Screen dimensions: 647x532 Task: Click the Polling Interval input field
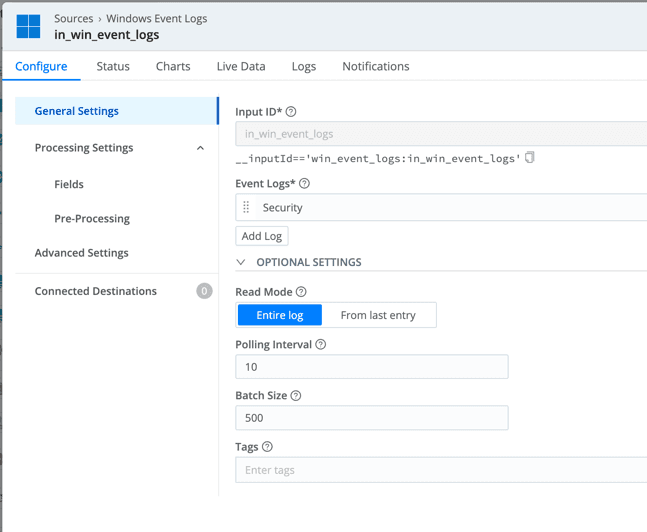(x=371, y=367)
